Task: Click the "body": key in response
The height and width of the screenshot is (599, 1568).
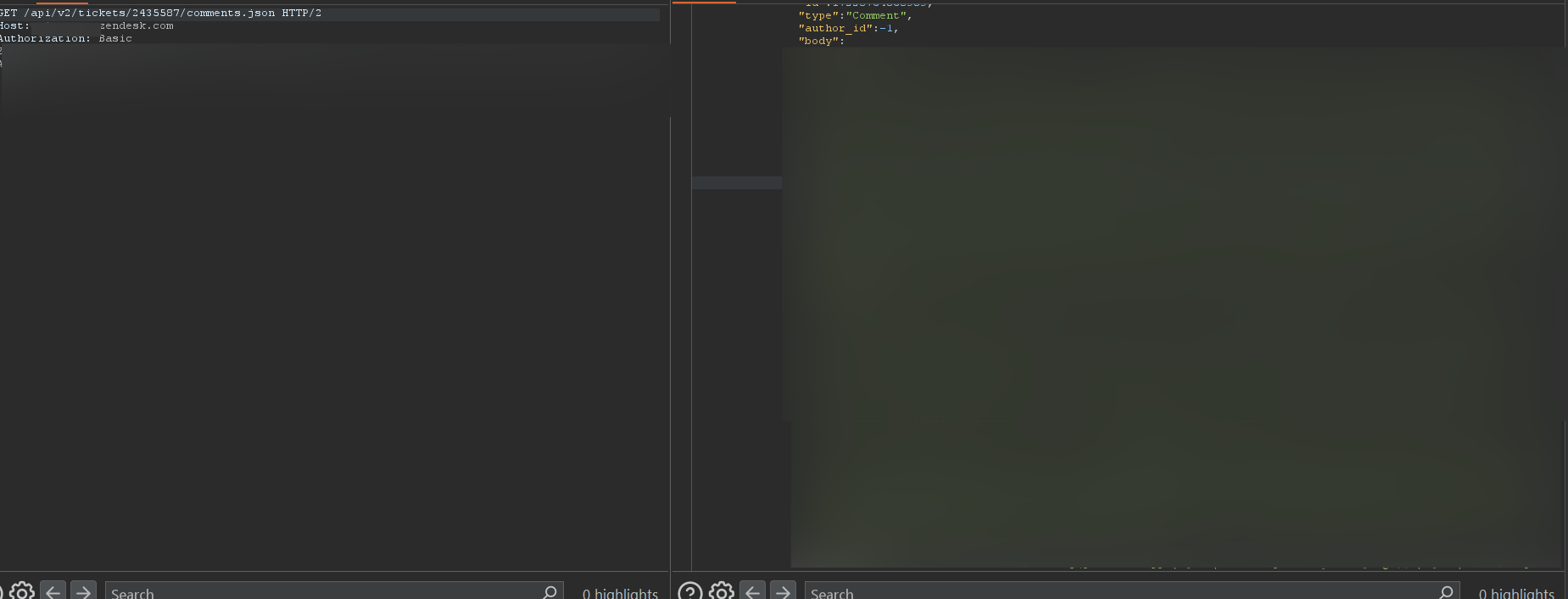Action: coord(821,42)
